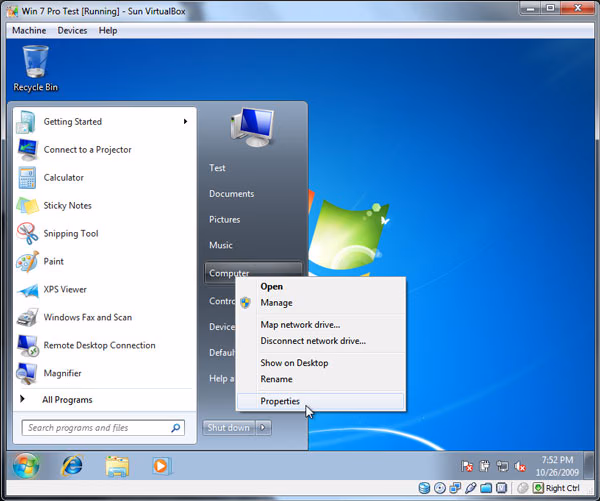The height and width of the screenshot is (501, 600).
Task: Expand the Getting Started submenu arrow
Action: [x=185, y=122]
